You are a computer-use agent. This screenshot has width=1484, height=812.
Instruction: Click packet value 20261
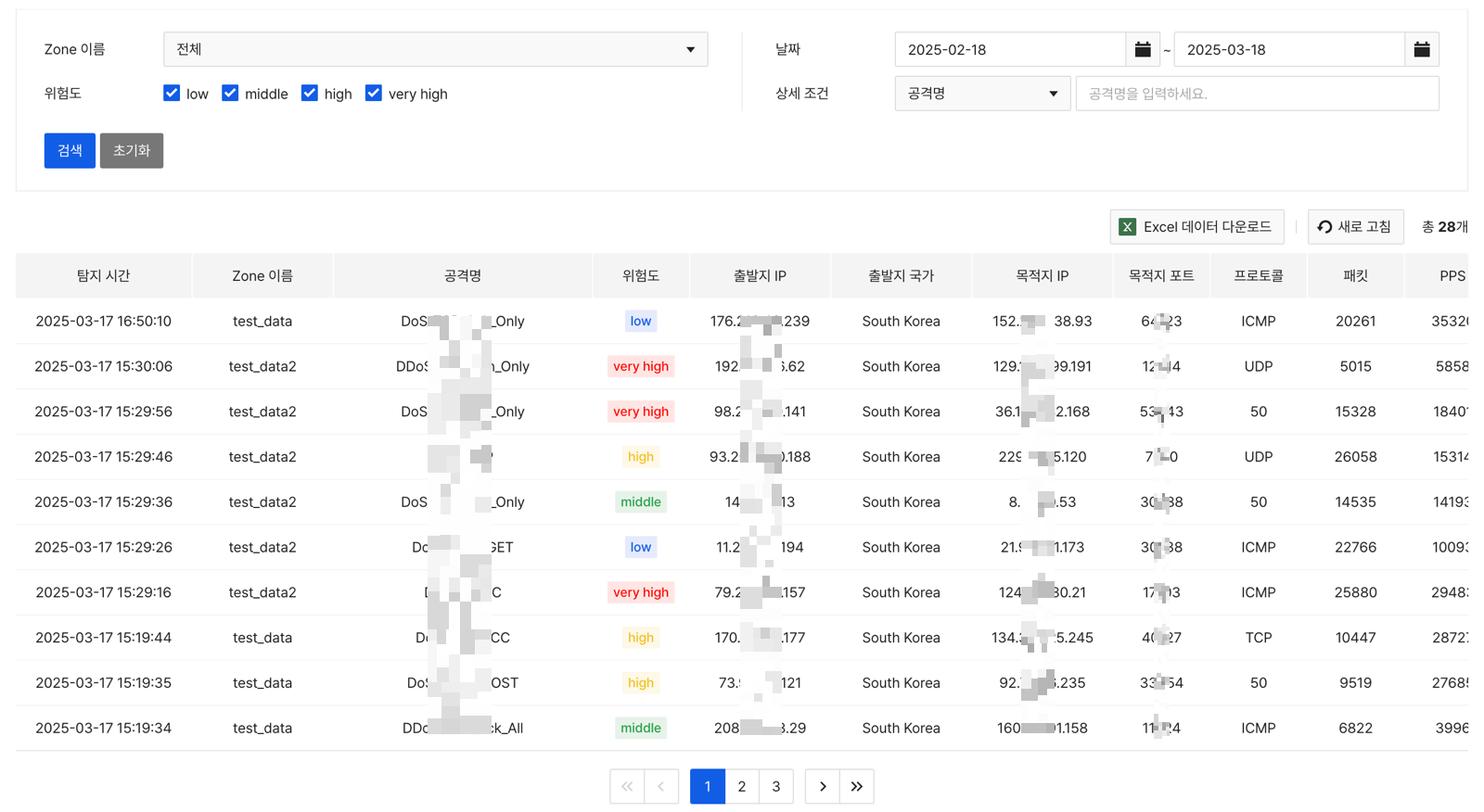point(1355,322)
